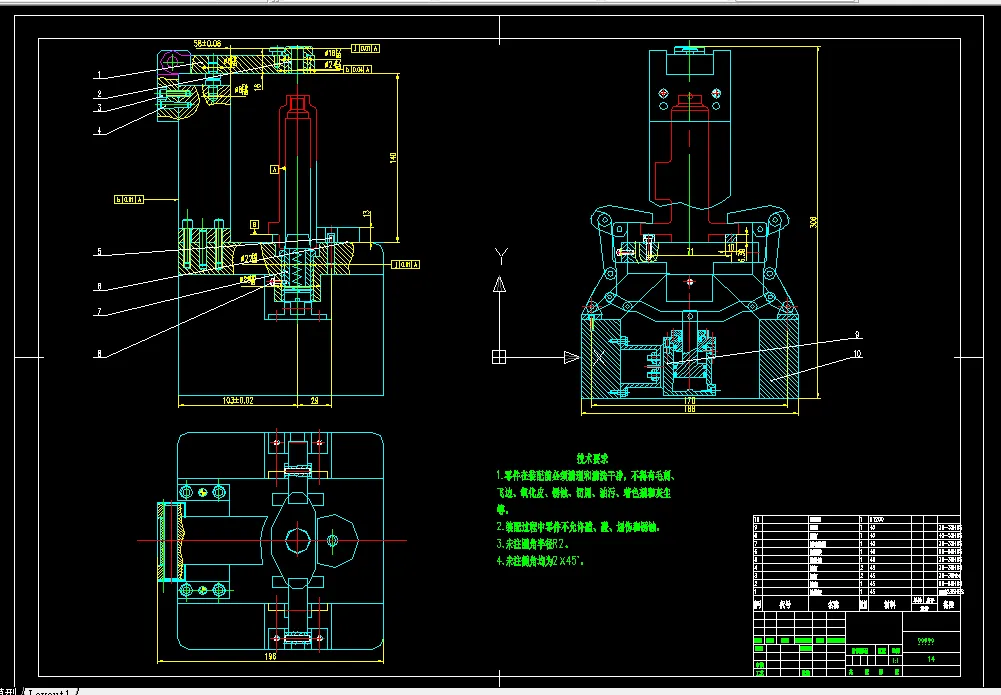Click the UCS origin square icon
The height and width of the screenshot is (695, 1001).
pyautogui.click(x=499, y=357)
